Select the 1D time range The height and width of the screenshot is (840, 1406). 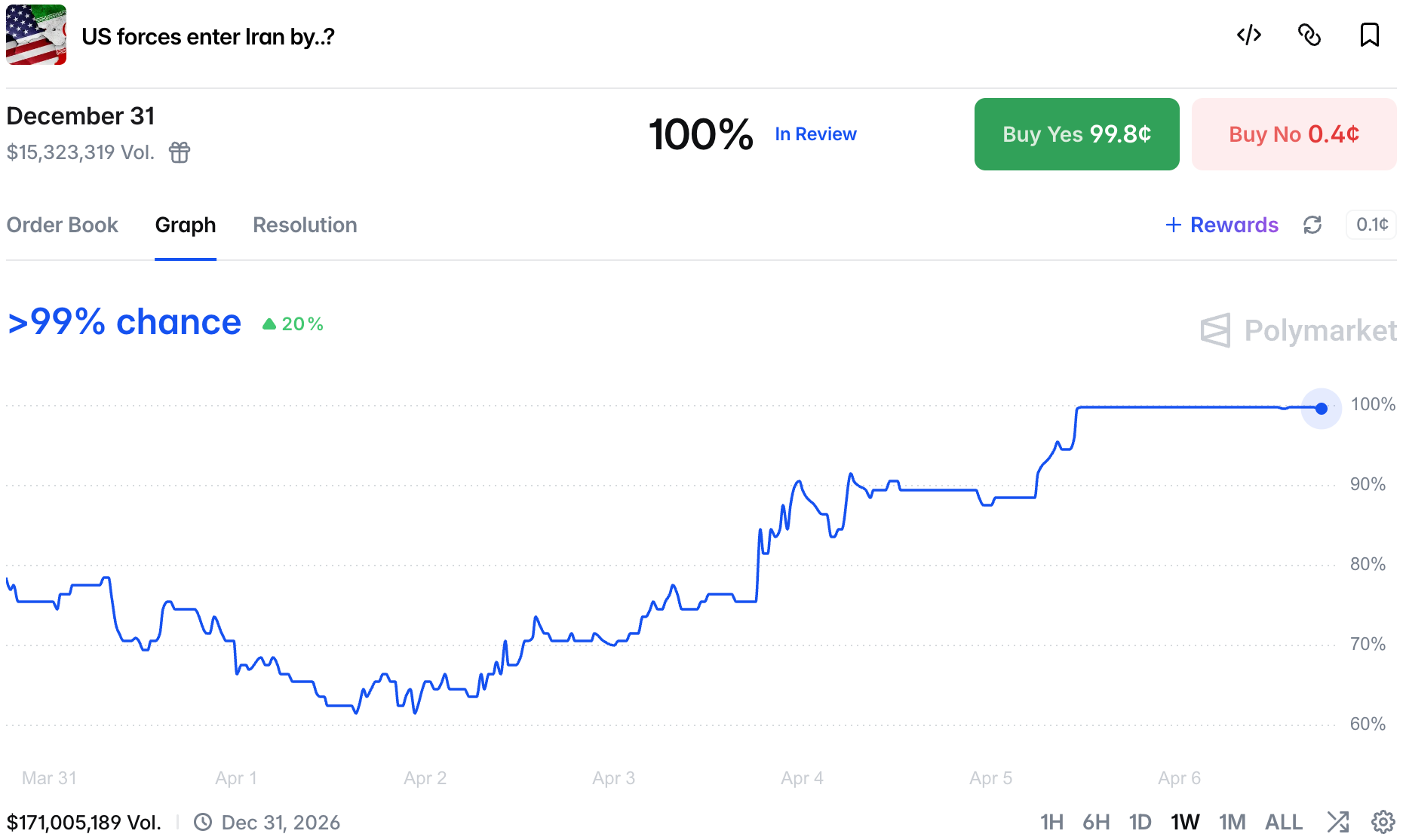tap(1140, 822)
